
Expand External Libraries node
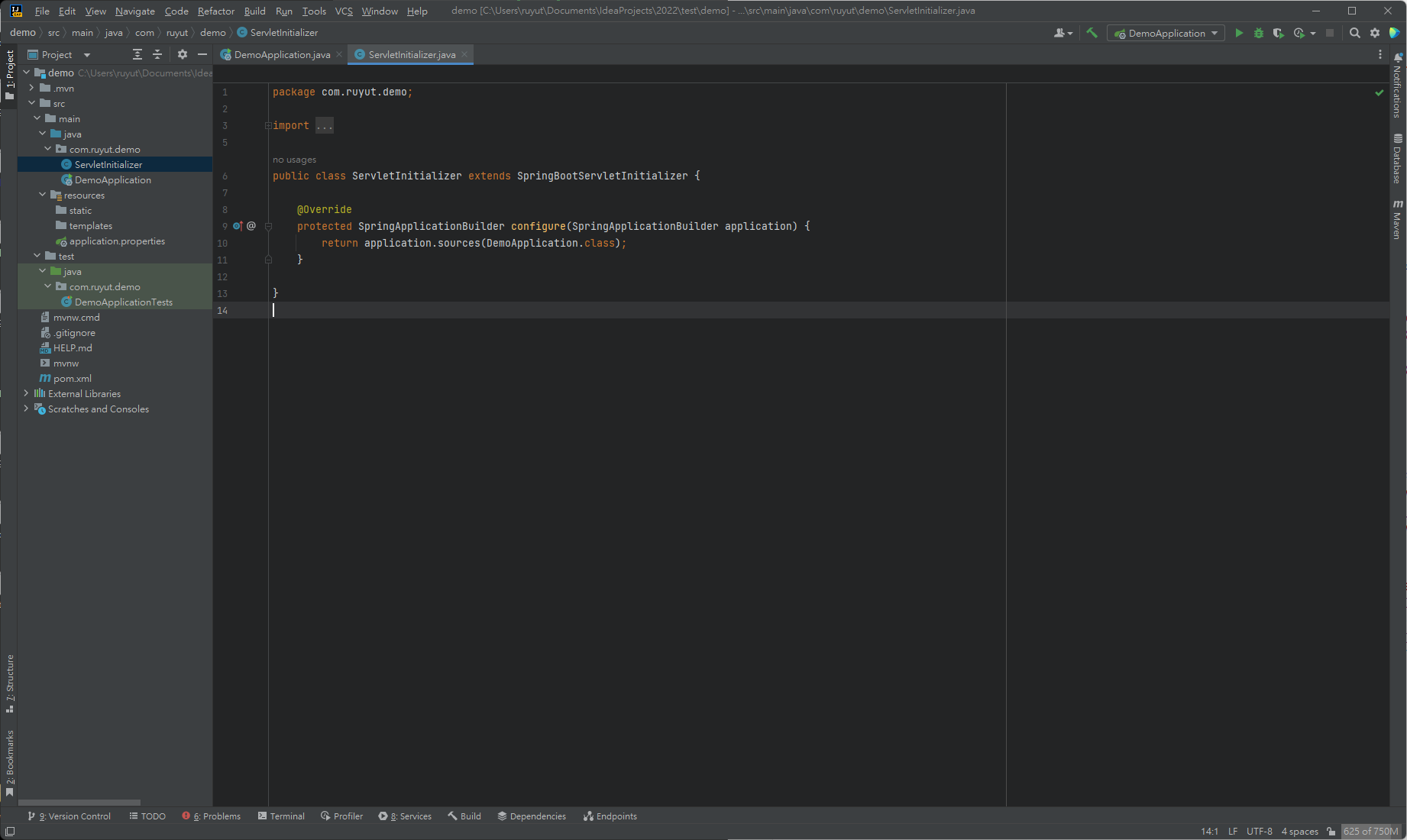click(26, 394)
